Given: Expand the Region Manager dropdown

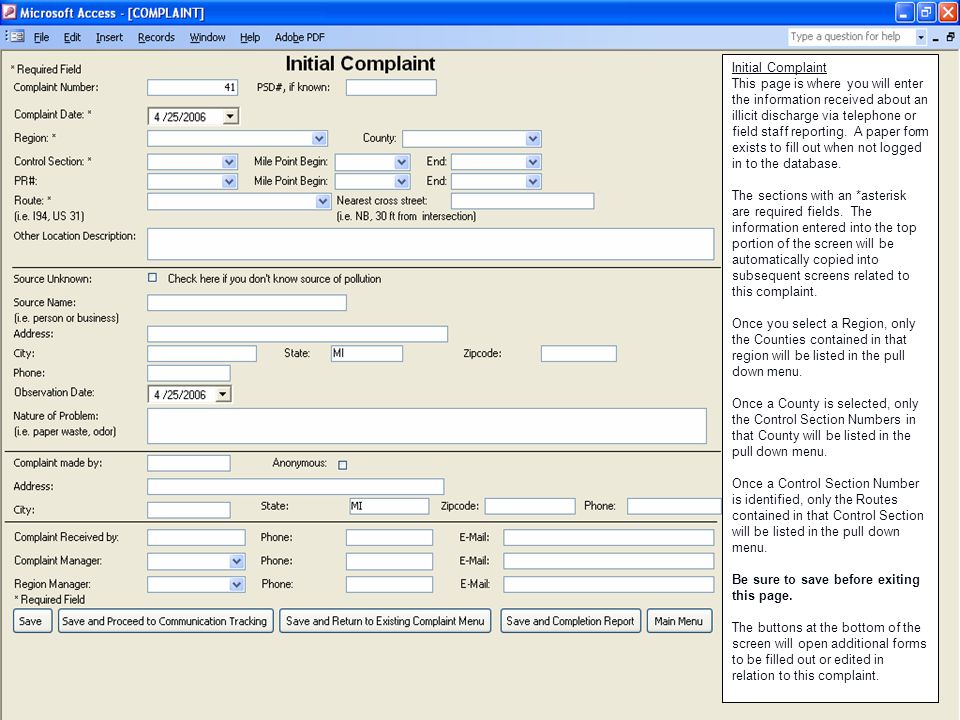Looking at the screenshot, I should coord(237,584).
